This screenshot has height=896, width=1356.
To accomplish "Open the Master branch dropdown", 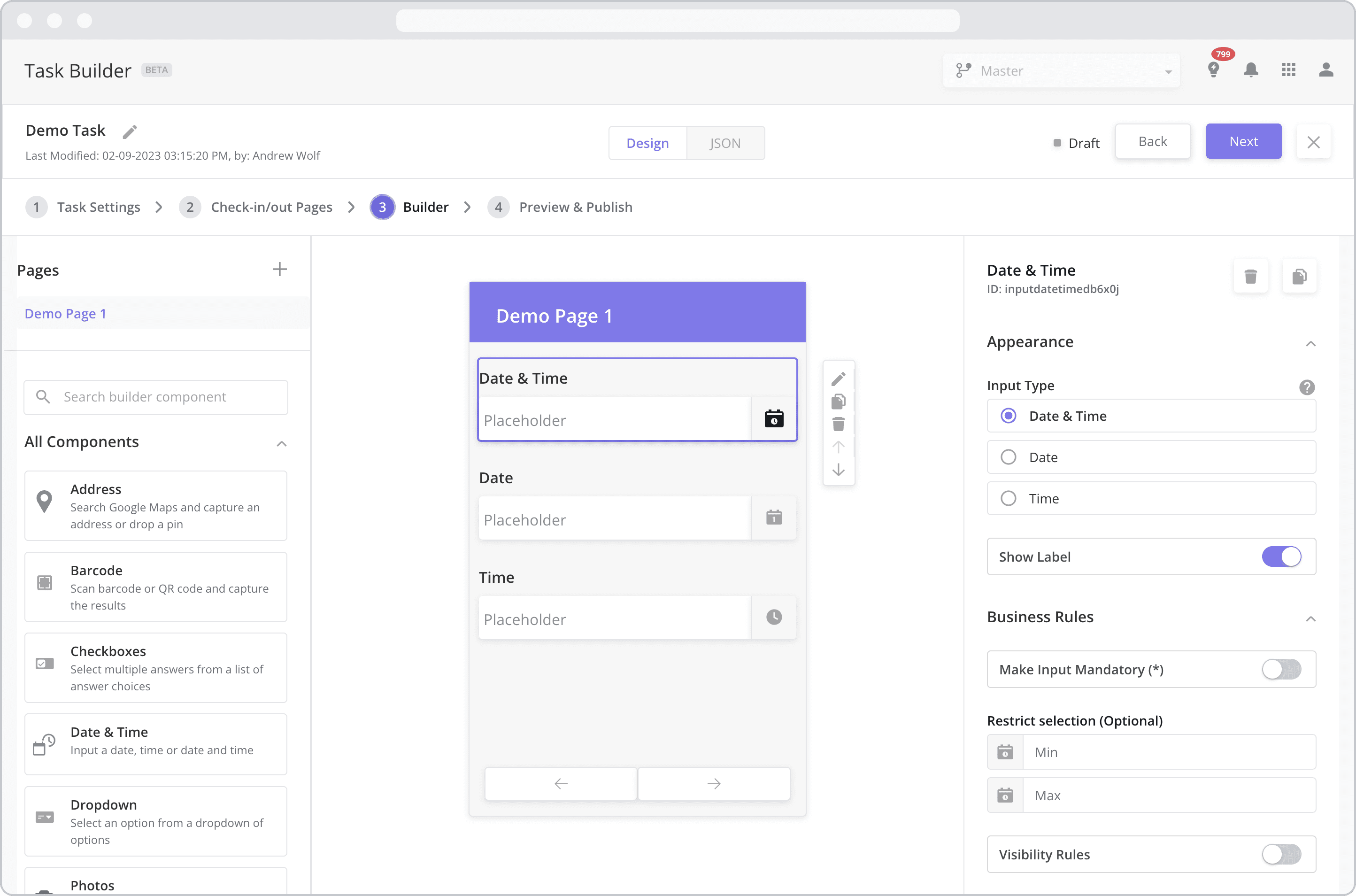I will [1061, 71].
